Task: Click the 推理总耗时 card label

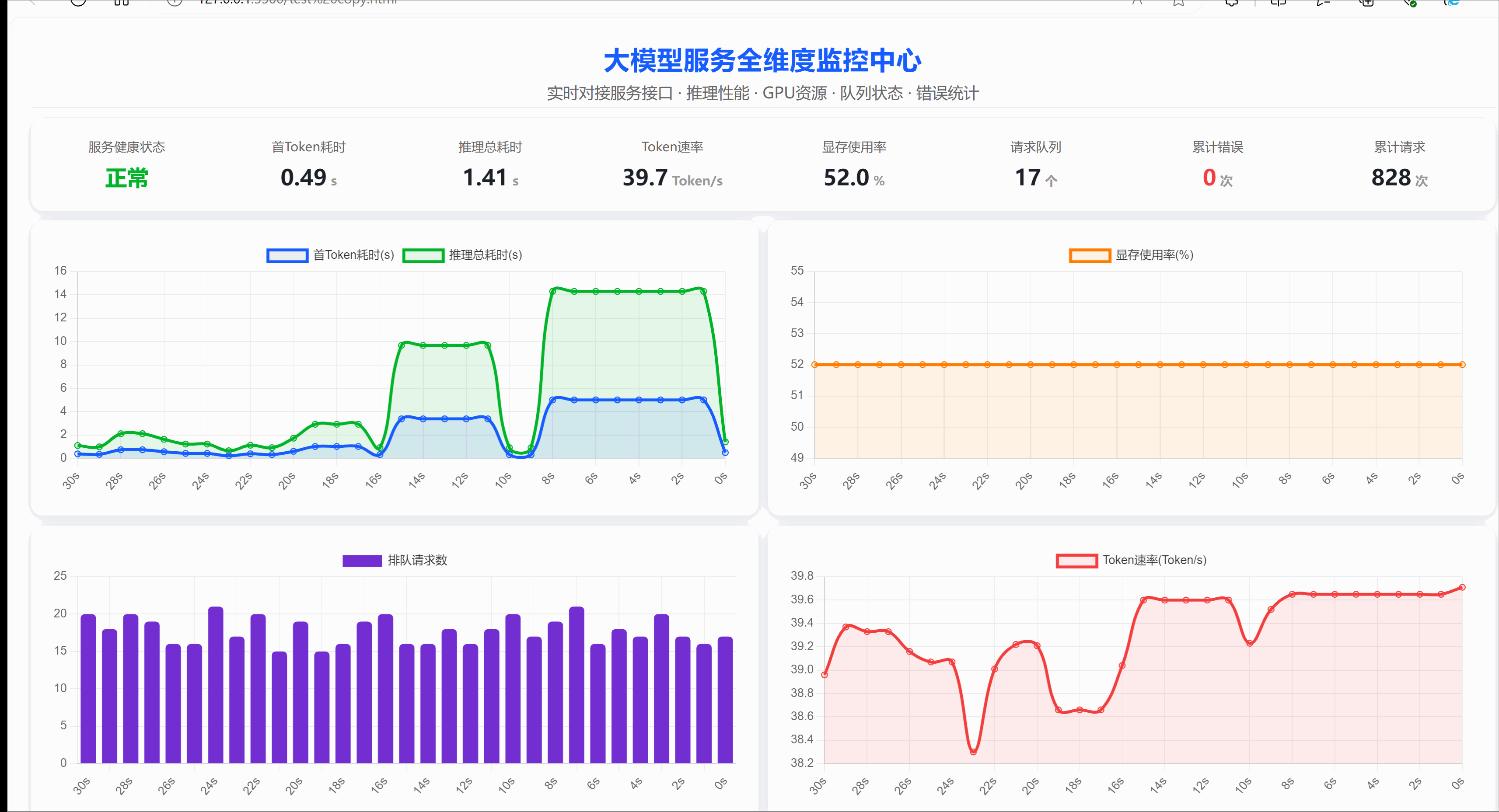Action: [490, 147]
